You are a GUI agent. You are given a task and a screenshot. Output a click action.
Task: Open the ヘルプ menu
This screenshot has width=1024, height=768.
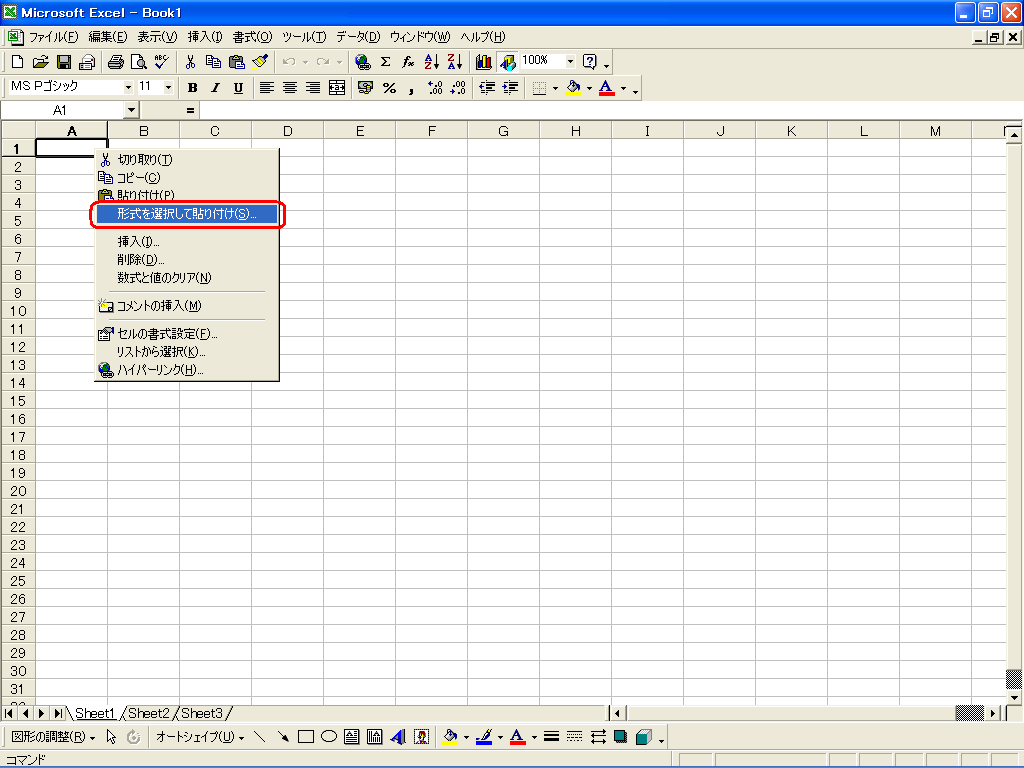(x=483, y=37)
